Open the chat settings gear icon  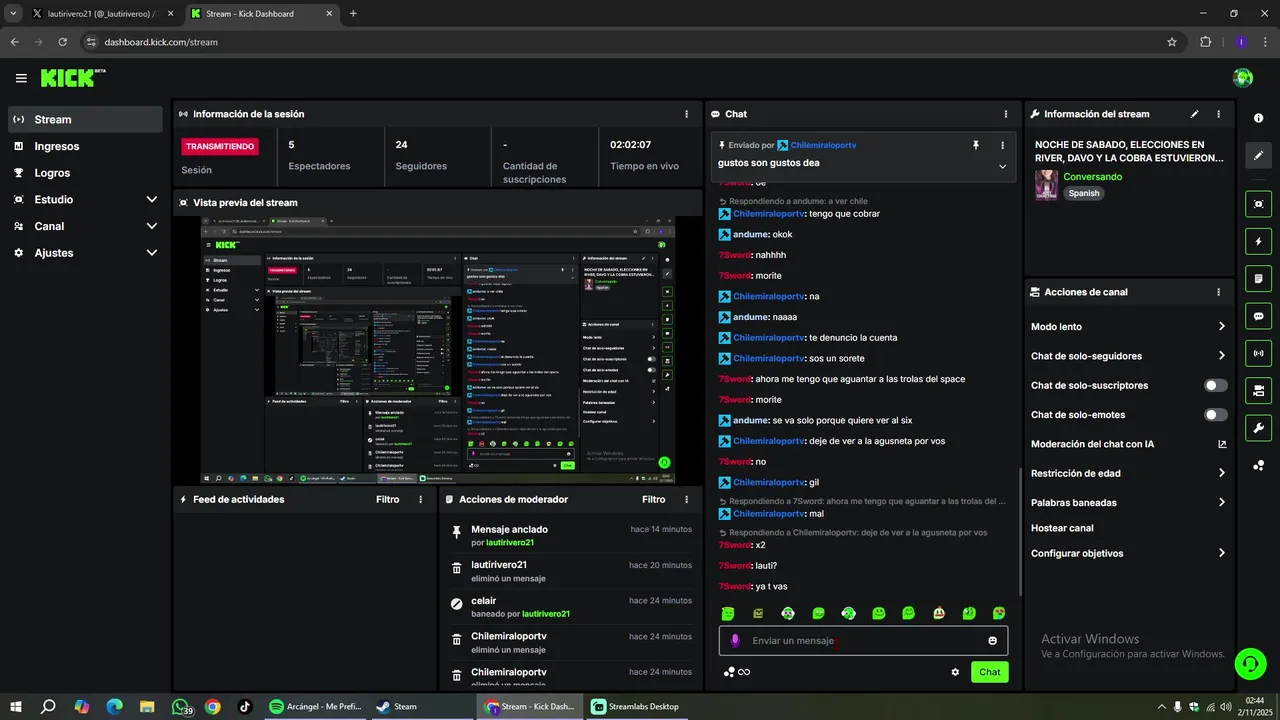(x=955, y=672)
